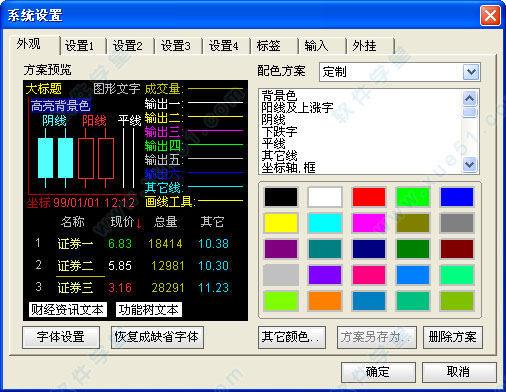Image resolution: width=506 pixels, height=392 pixels.
Task: Click the list scrollbar up arrow
Action: (469, 98)
